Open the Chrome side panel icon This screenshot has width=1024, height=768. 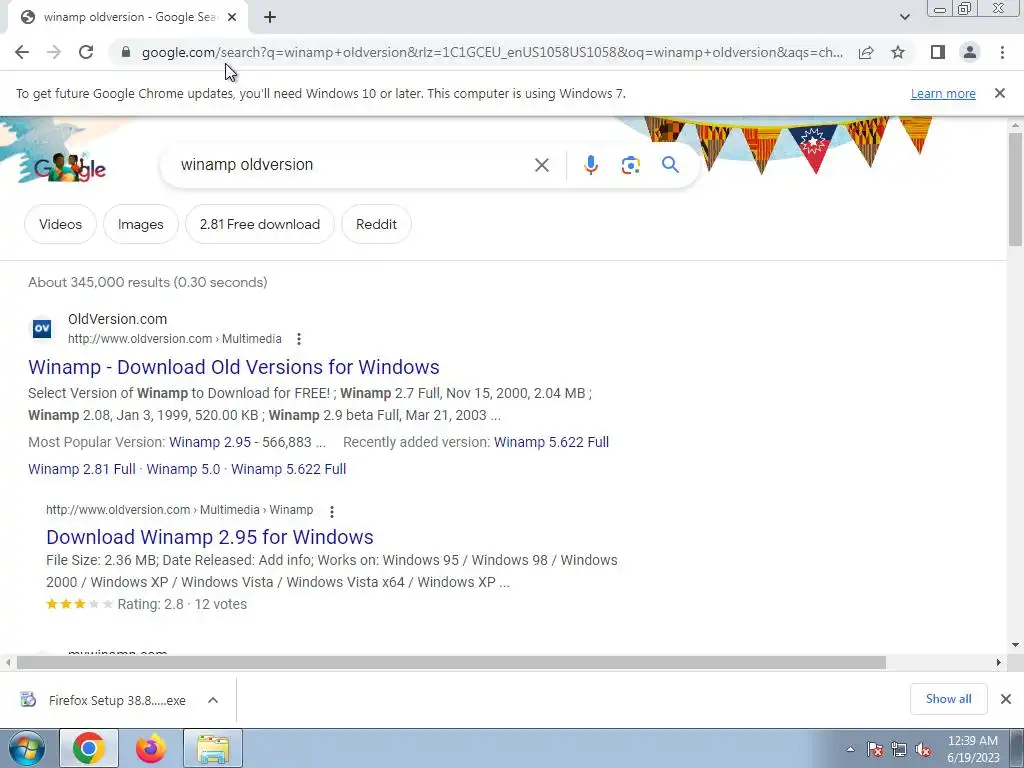(x=938, y=52)
